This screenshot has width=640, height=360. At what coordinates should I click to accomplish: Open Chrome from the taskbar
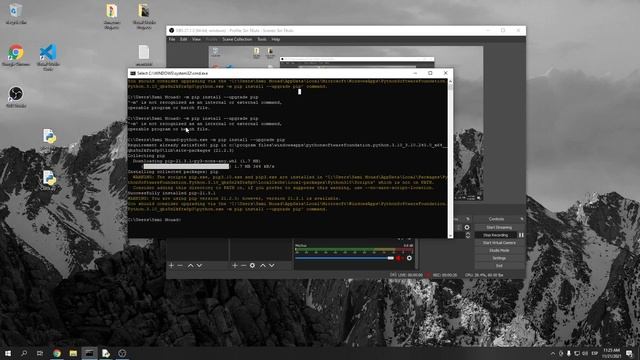point(57,353)
